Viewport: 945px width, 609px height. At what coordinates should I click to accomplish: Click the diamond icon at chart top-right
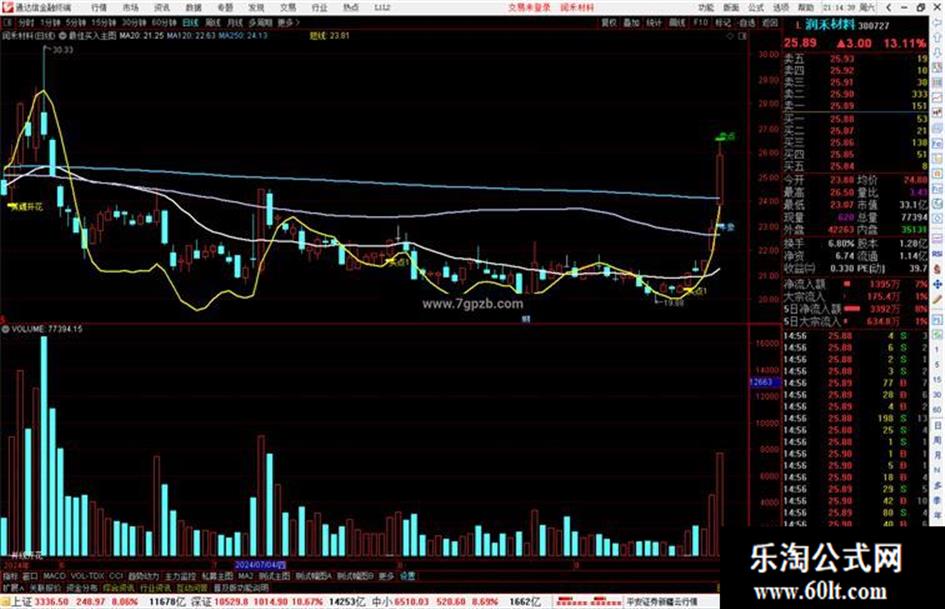pos(730,36)
